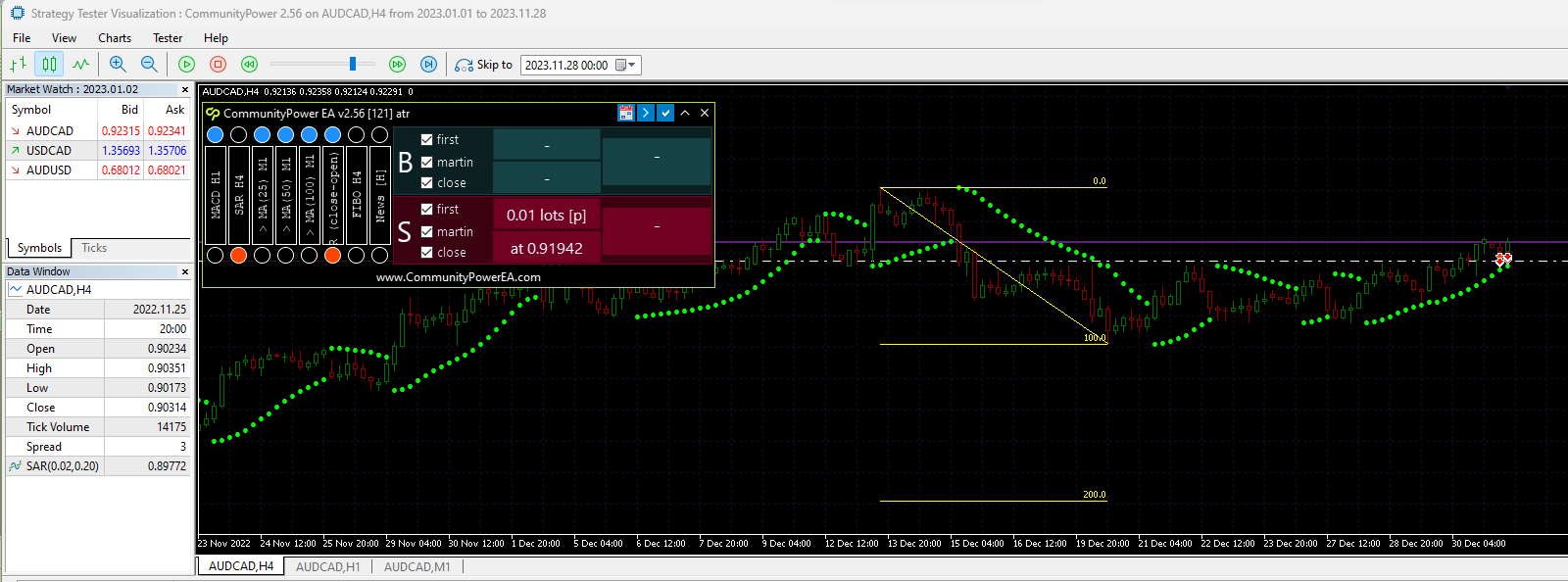
Task: Select AUDCAD,H4 header in Data Window
Action: 98,290
